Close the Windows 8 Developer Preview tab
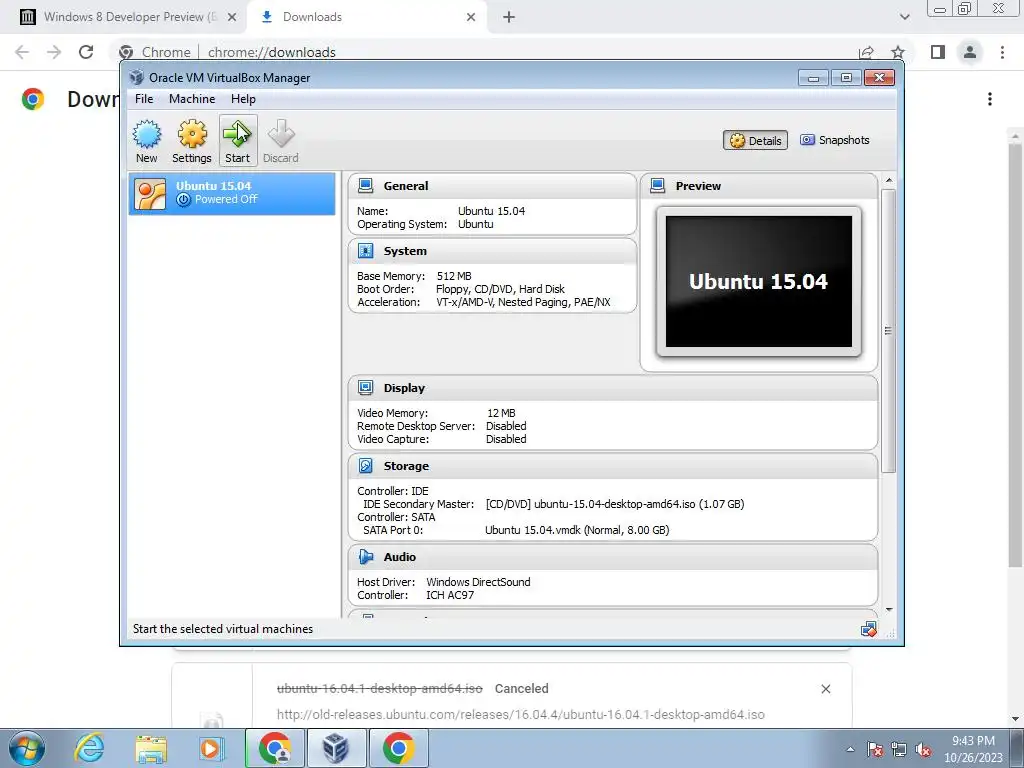The width and height of the screenshot is (1024, 768). click(x=232, y=17)
